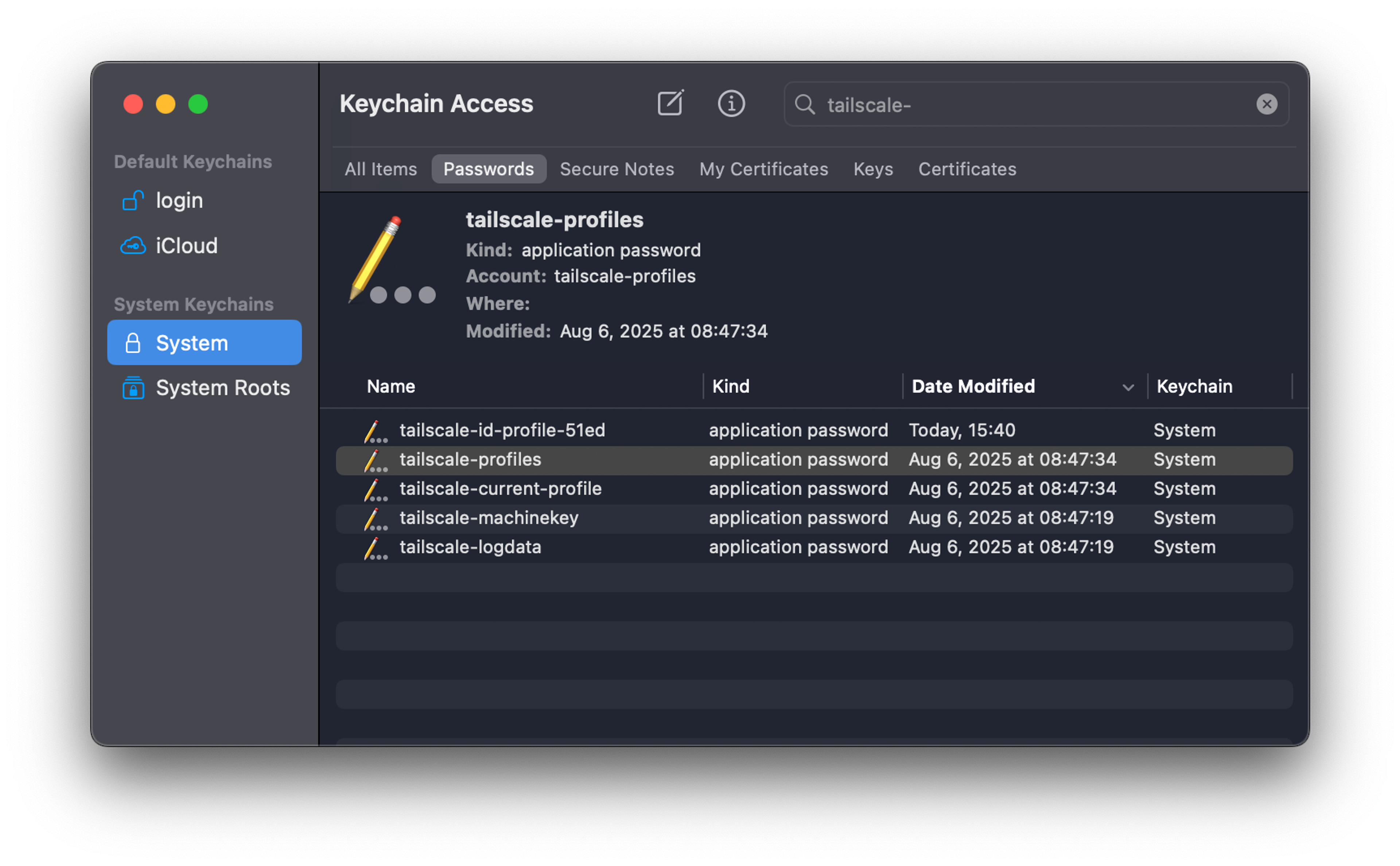Select the login keychain
The width and height of the screenshot is (1400, 866).
tap(205, 200)
